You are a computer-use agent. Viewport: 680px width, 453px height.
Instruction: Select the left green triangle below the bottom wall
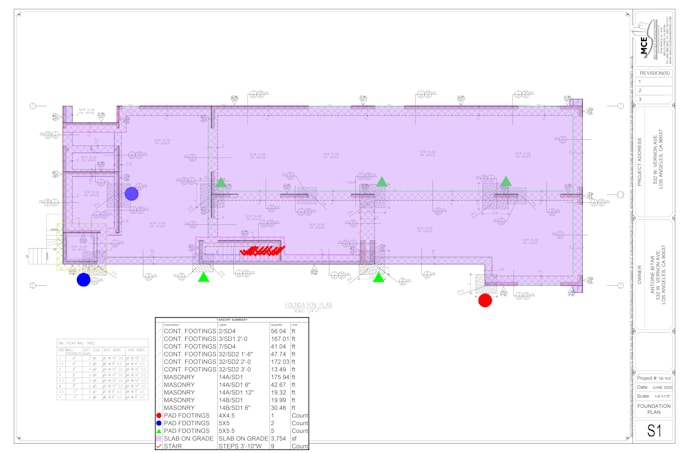pyautogui.click(x=203, y=277)
